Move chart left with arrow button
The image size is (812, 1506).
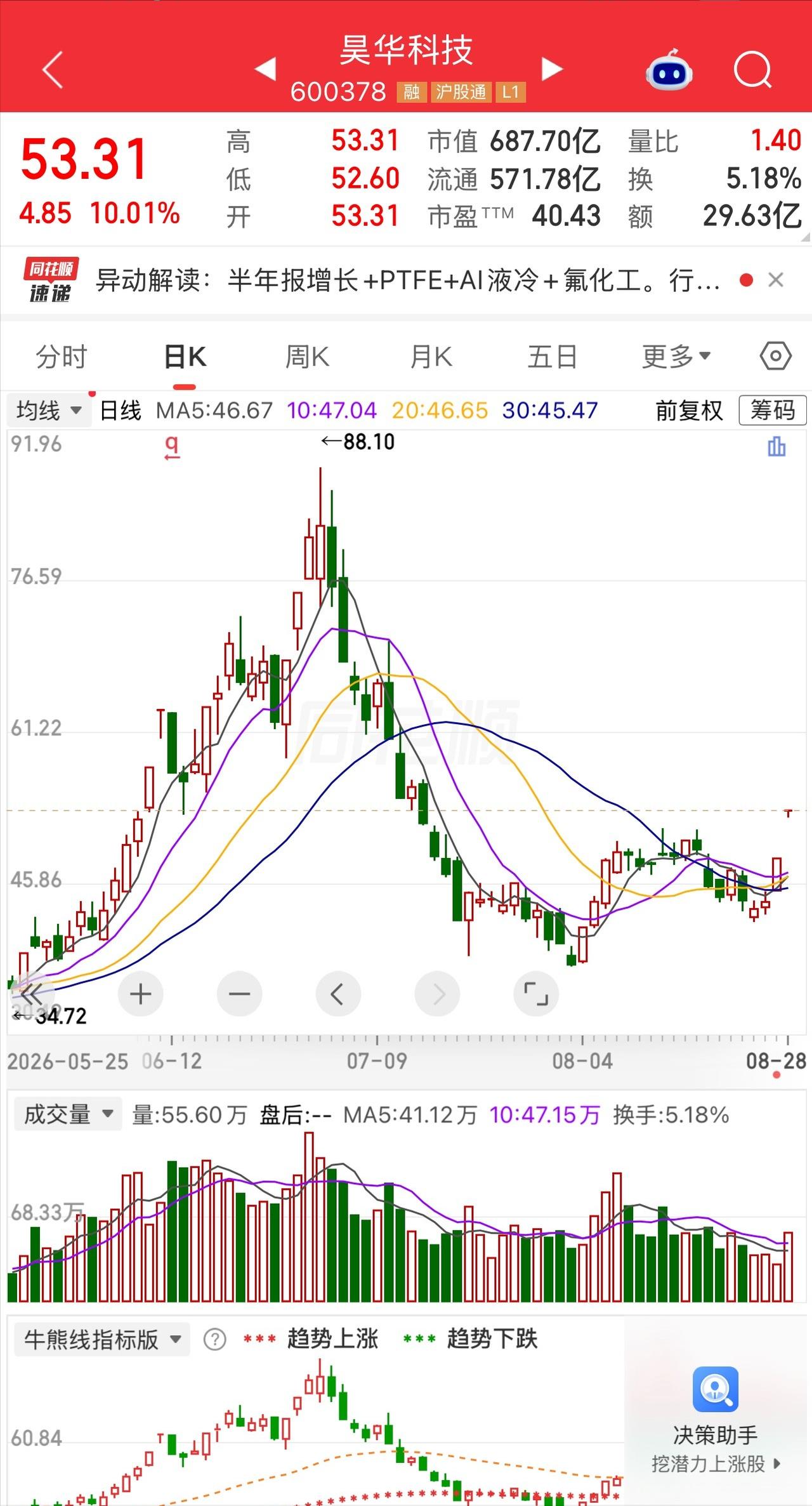pyautogui.click(x=337, y=994)
